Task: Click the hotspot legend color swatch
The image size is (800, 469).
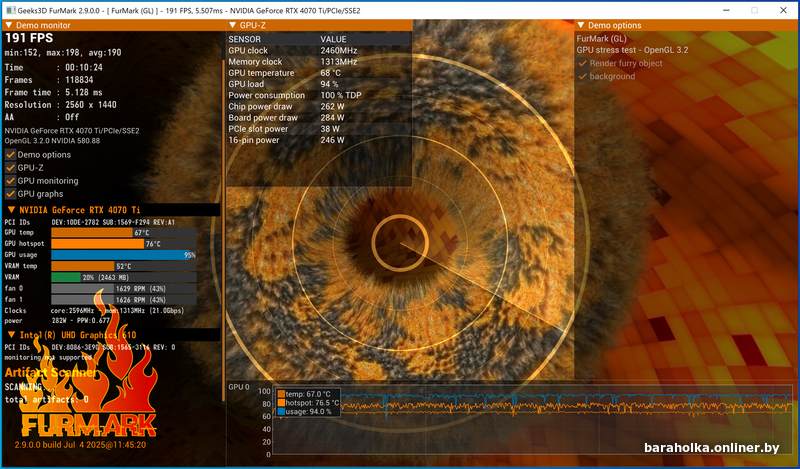Action: pyautogui.click(x=281, y=403)
